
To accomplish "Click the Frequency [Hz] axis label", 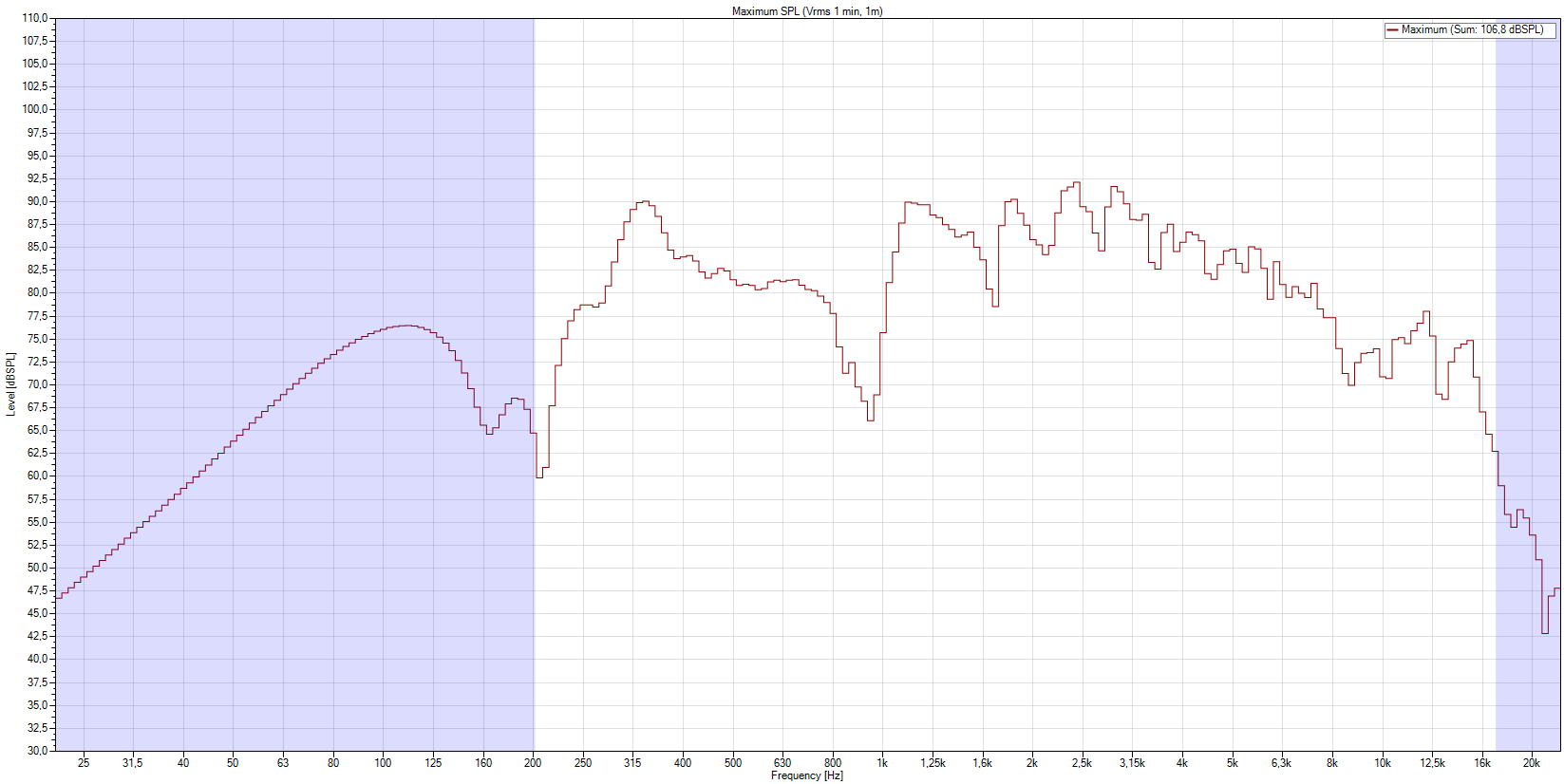I will point(806,776).
